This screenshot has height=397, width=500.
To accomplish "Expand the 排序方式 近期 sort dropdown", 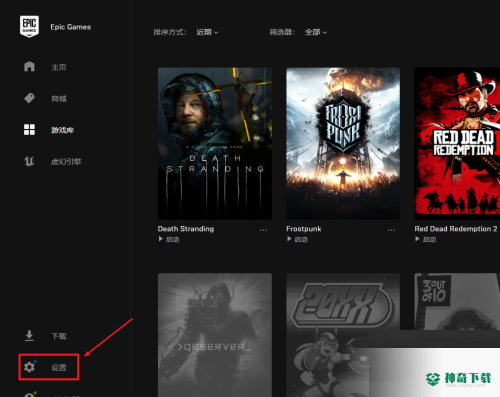I will pyautogui.click(x=207, y=32).
